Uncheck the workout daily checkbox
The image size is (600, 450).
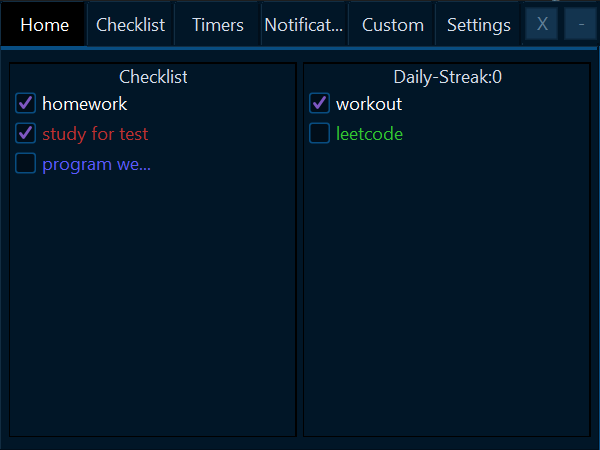pos(320,103)
